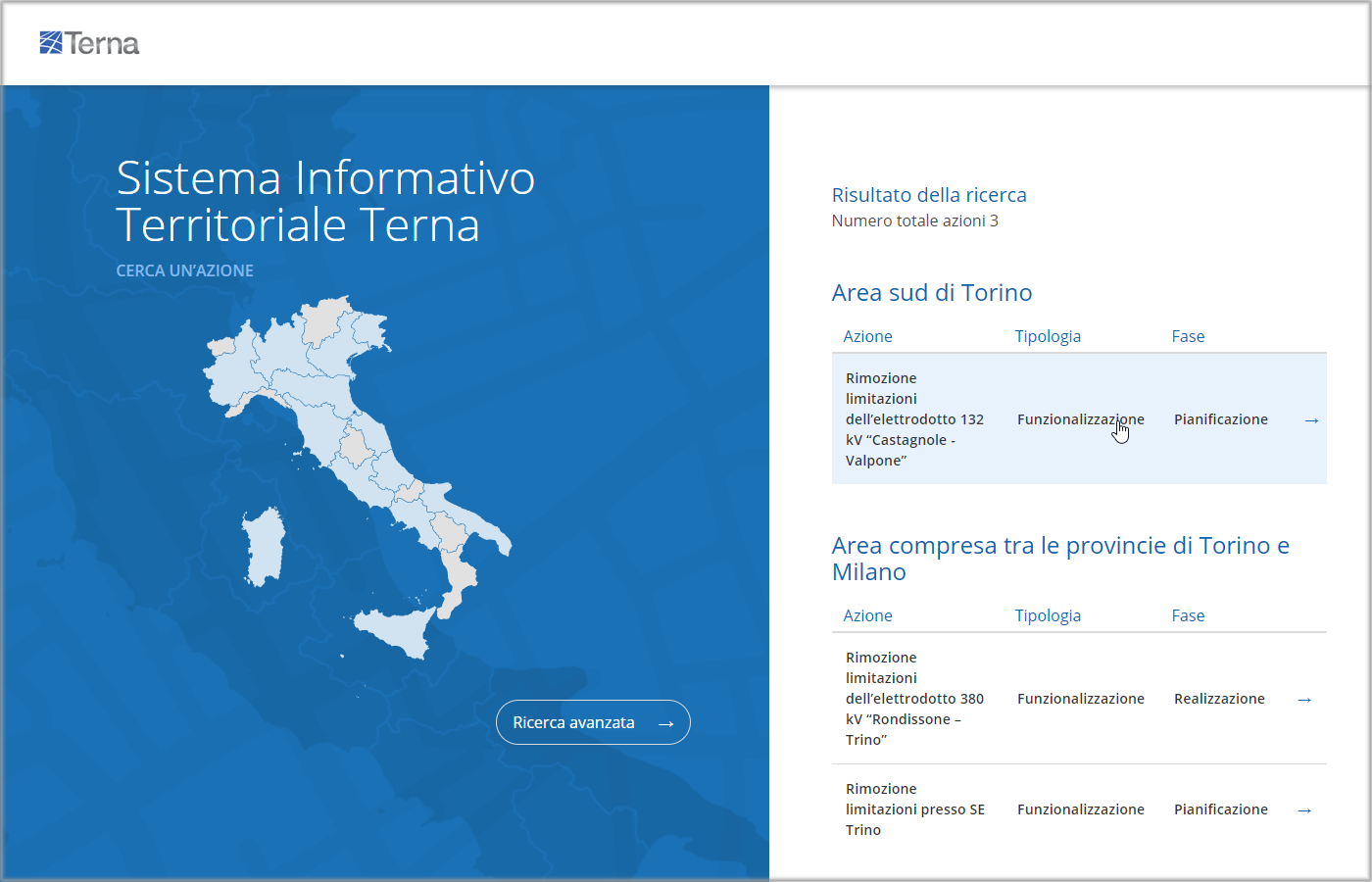Open arrow for Rondissone – Trino action
This screenshot has width=1372, height=882.
click(1304, 699)
